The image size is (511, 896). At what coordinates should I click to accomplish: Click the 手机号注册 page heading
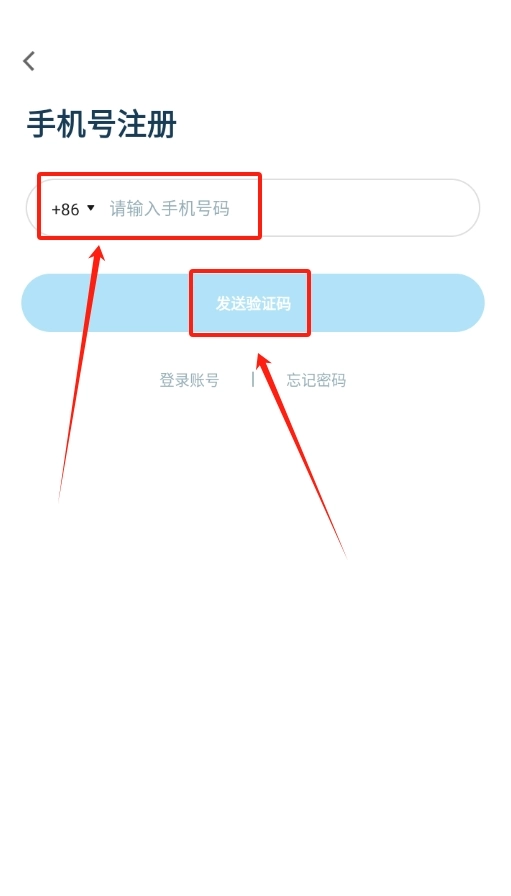pos(102,125)
